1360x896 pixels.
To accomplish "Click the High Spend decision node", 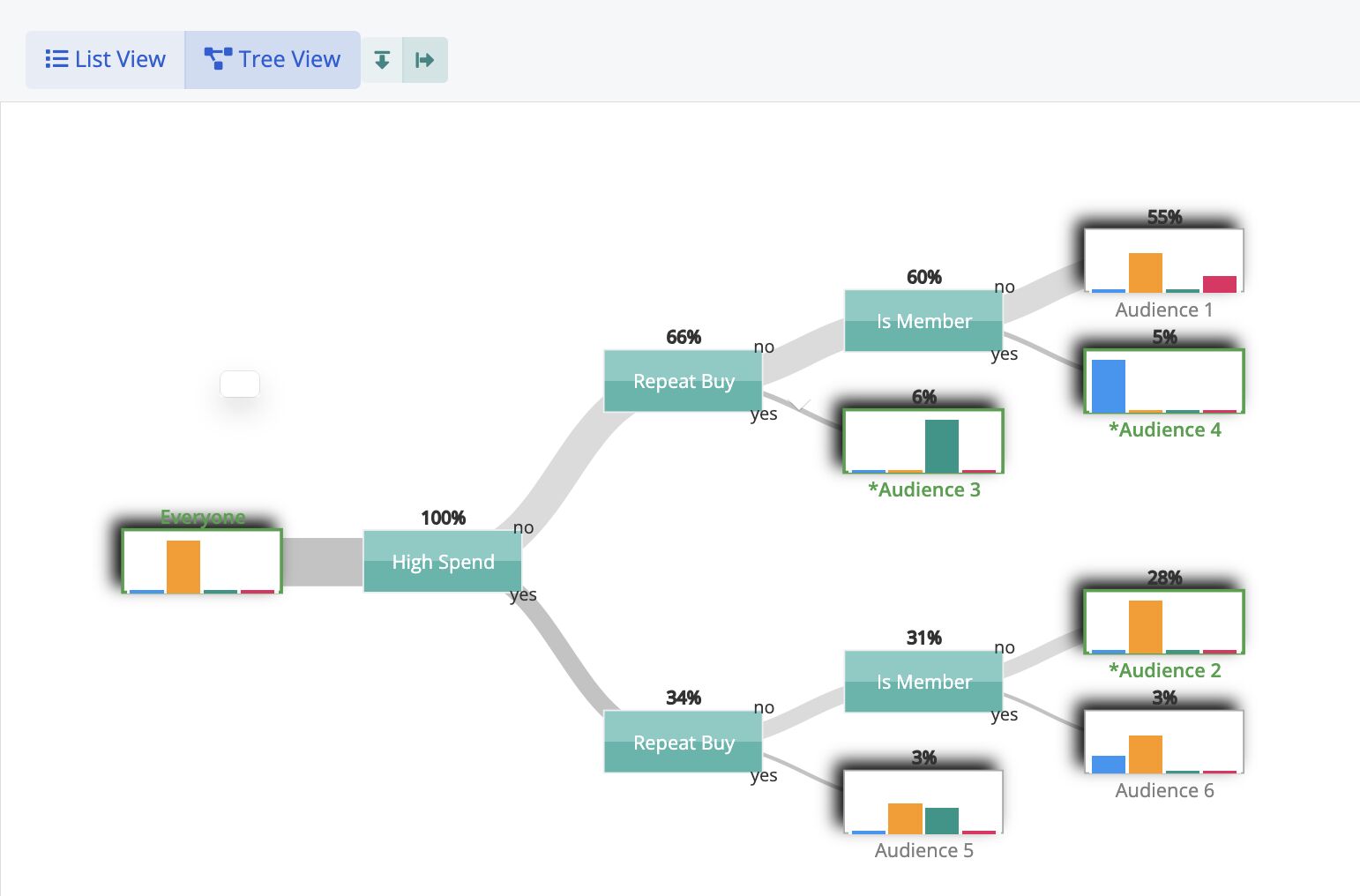I will (x=443, y=562).
